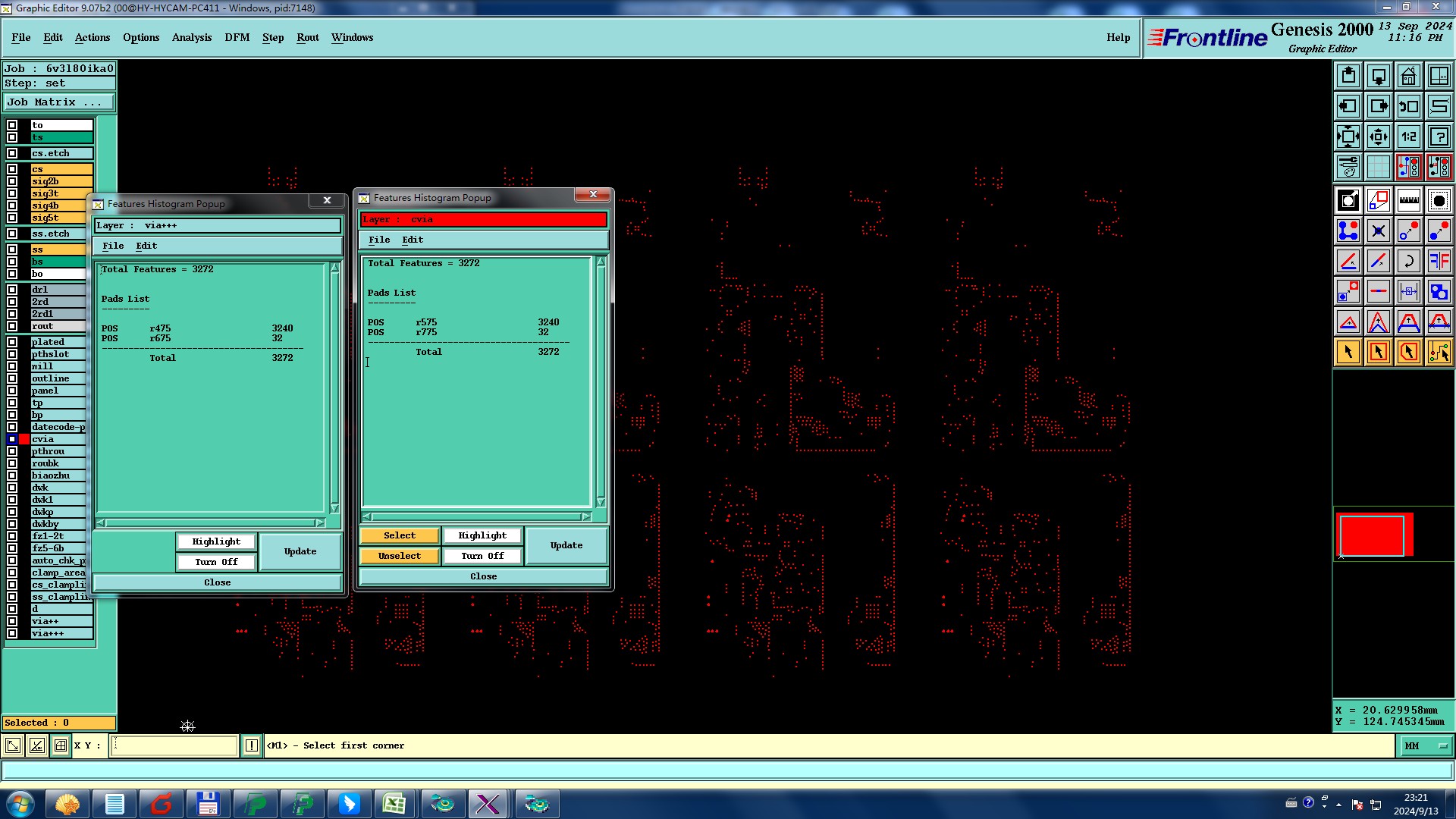Open the MM units dropdown
1456x819 pixels.
pyautogui.click(x=1425, y=746)
